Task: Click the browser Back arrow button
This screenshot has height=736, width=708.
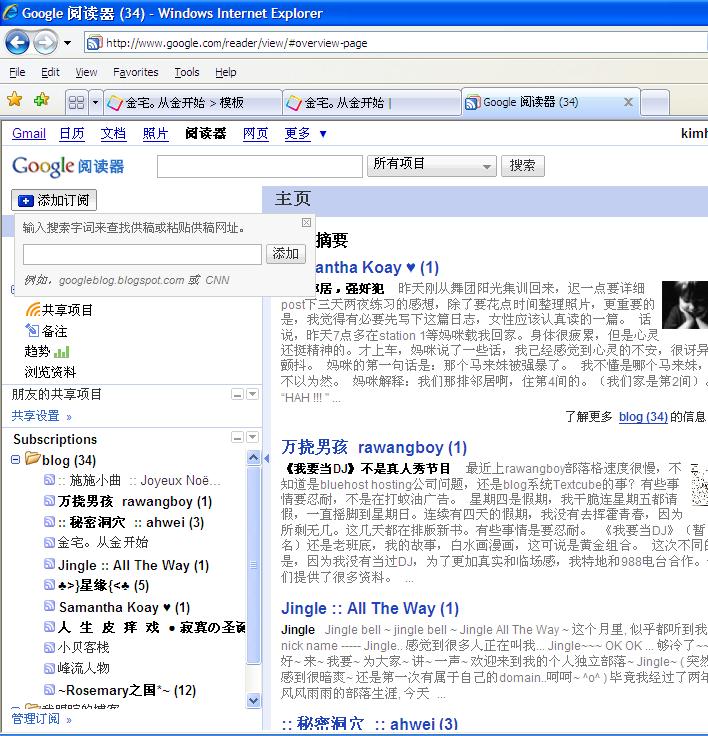Action: [17, 43]
